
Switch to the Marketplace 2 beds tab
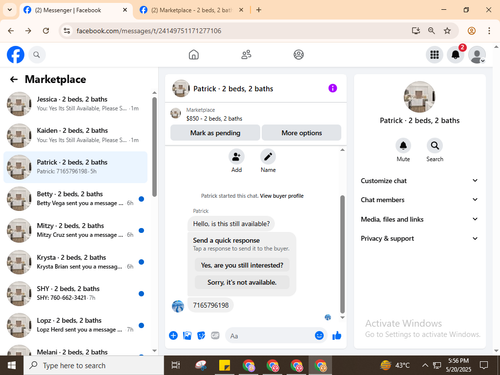(192, 10)
